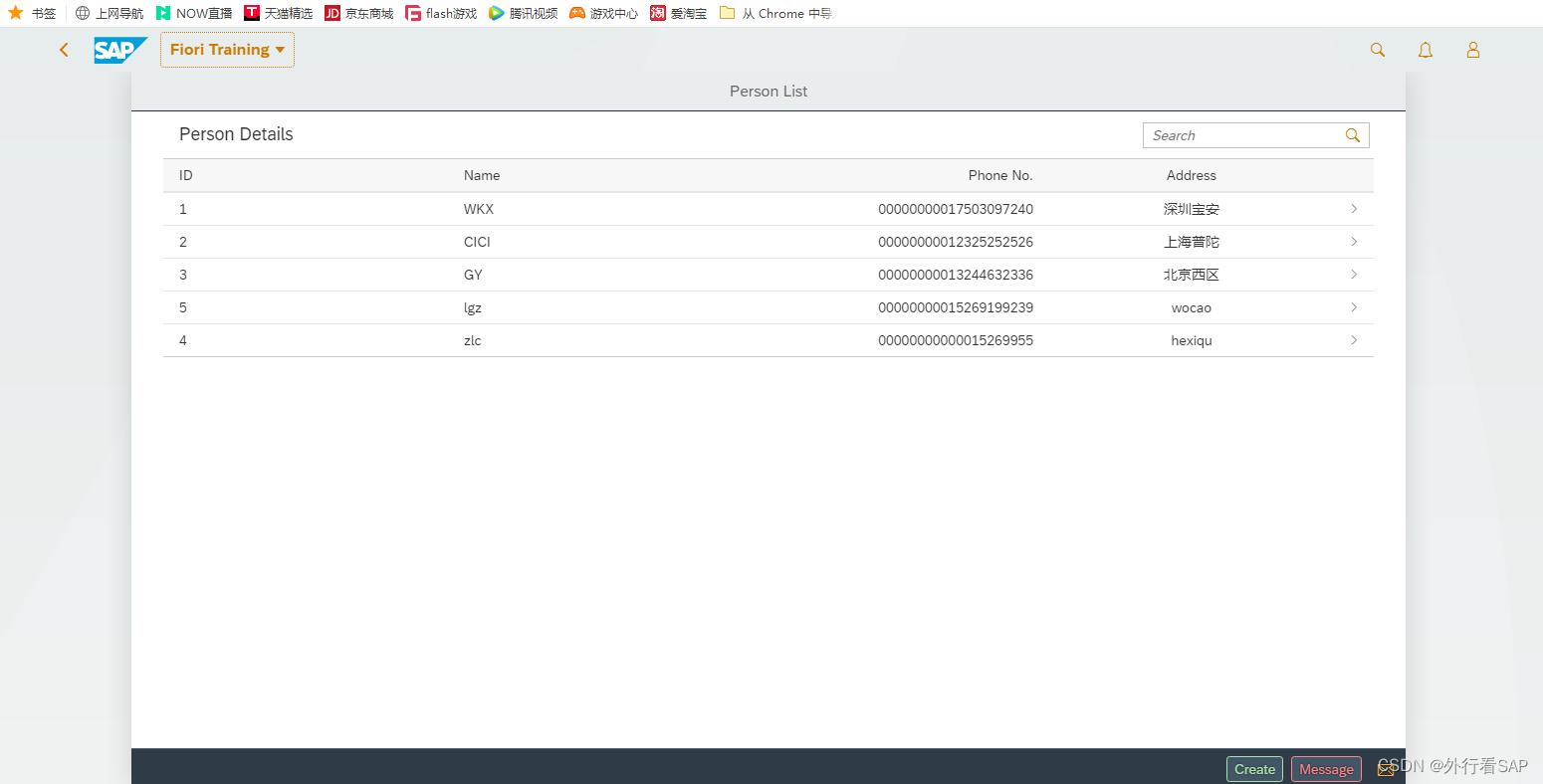
Task: Select the name cell GY
Action: pos(473,275)
